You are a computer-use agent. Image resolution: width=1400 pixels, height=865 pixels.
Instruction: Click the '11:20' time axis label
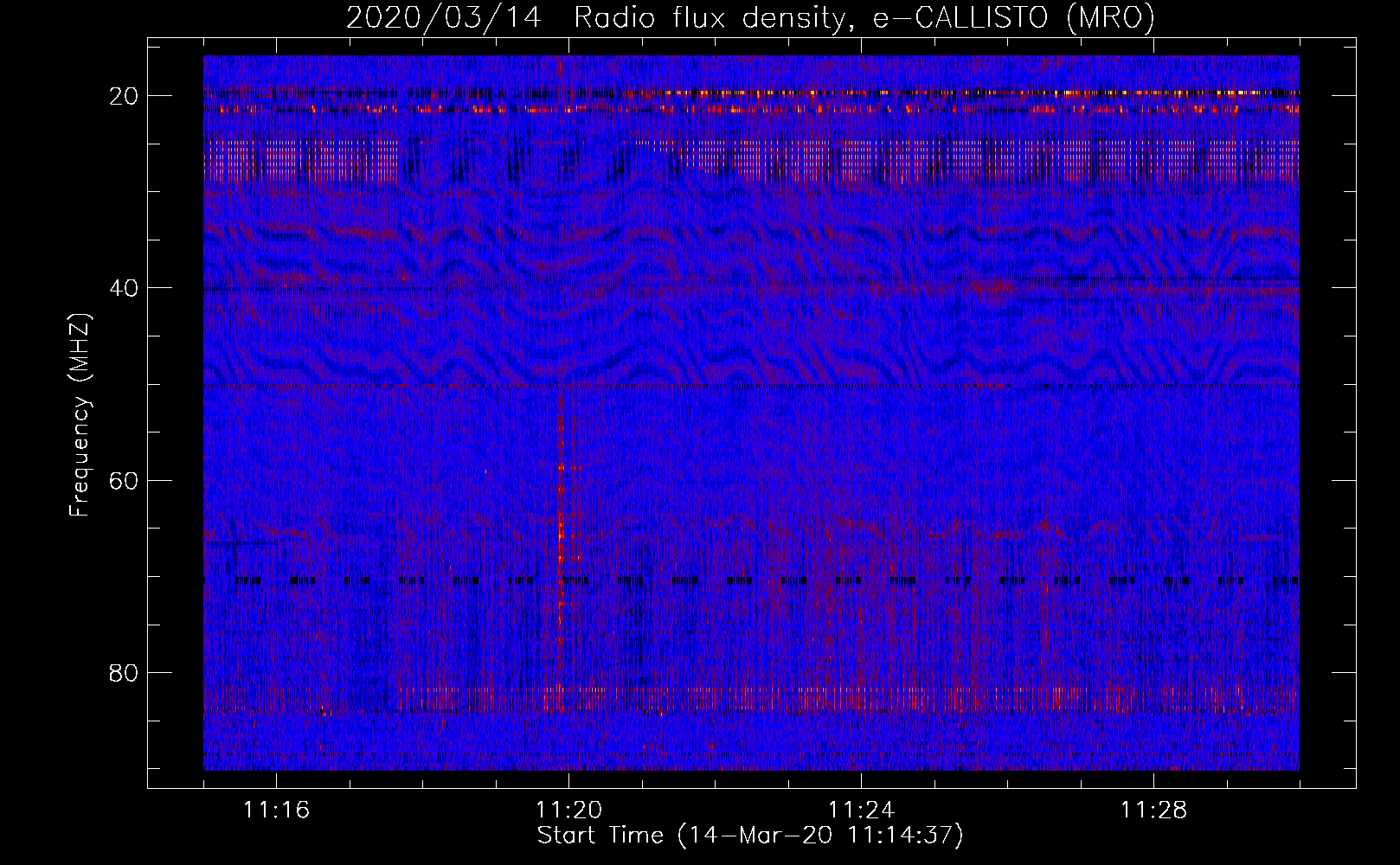click(568, 811)
